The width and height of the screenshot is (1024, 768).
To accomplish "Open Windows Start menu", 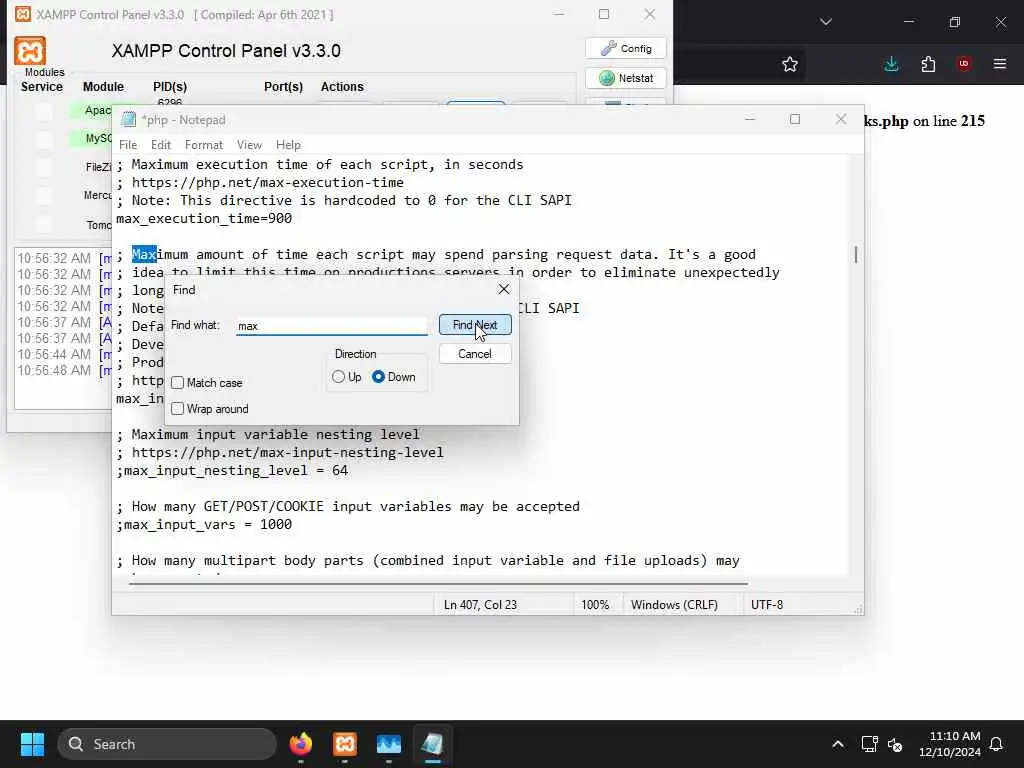I will (x=32, y=744).
